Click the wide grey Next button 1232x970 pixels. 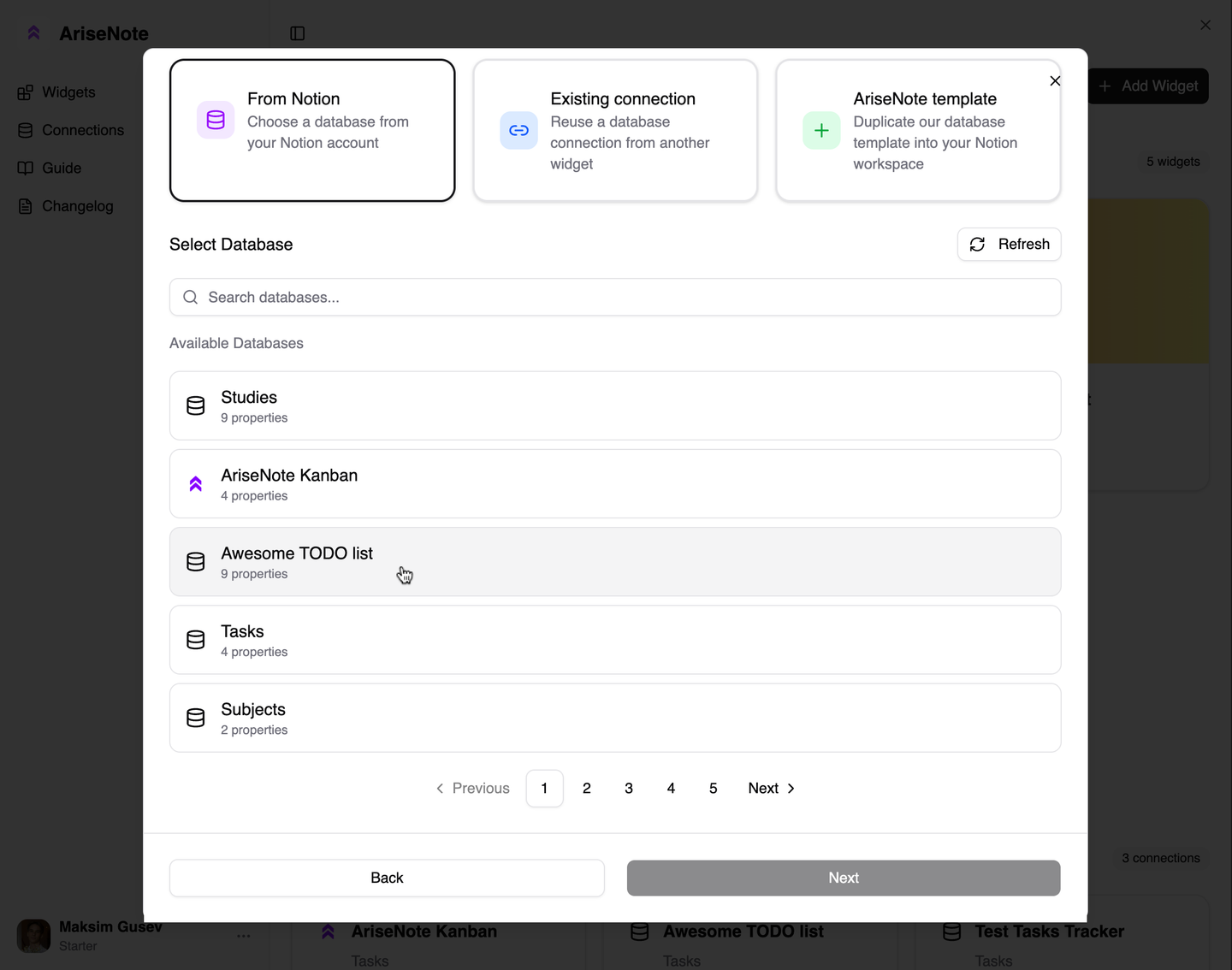click(x=844, y=878)
